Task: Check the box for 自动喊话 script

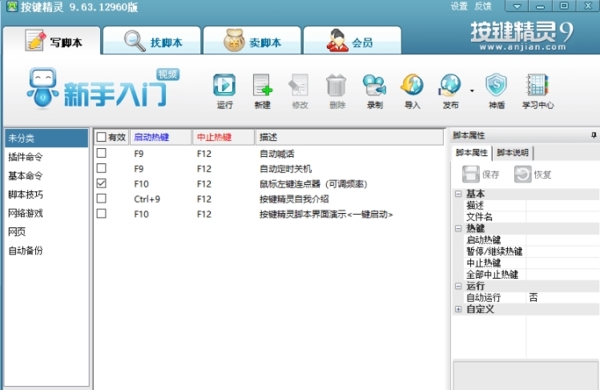Action: point(101,153)
